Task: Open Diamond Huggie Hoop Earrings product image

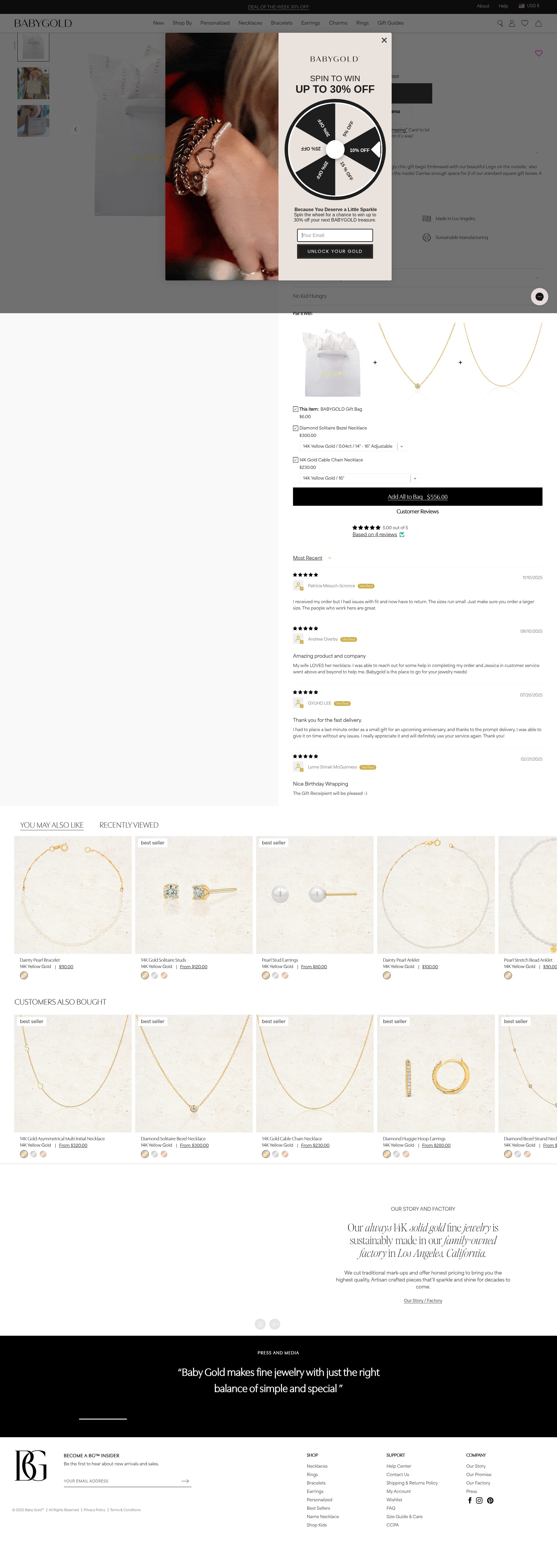Action: tap(436, 1073)
